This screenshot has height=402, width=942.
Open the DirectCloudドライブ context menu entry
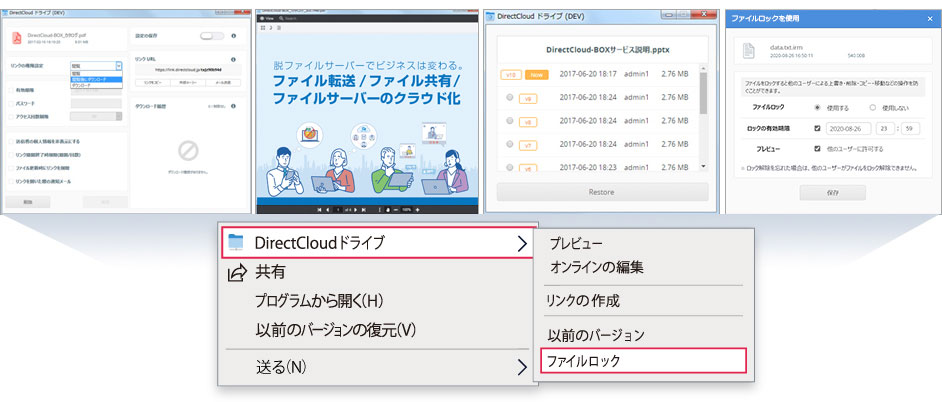click(x=375, y=242)
